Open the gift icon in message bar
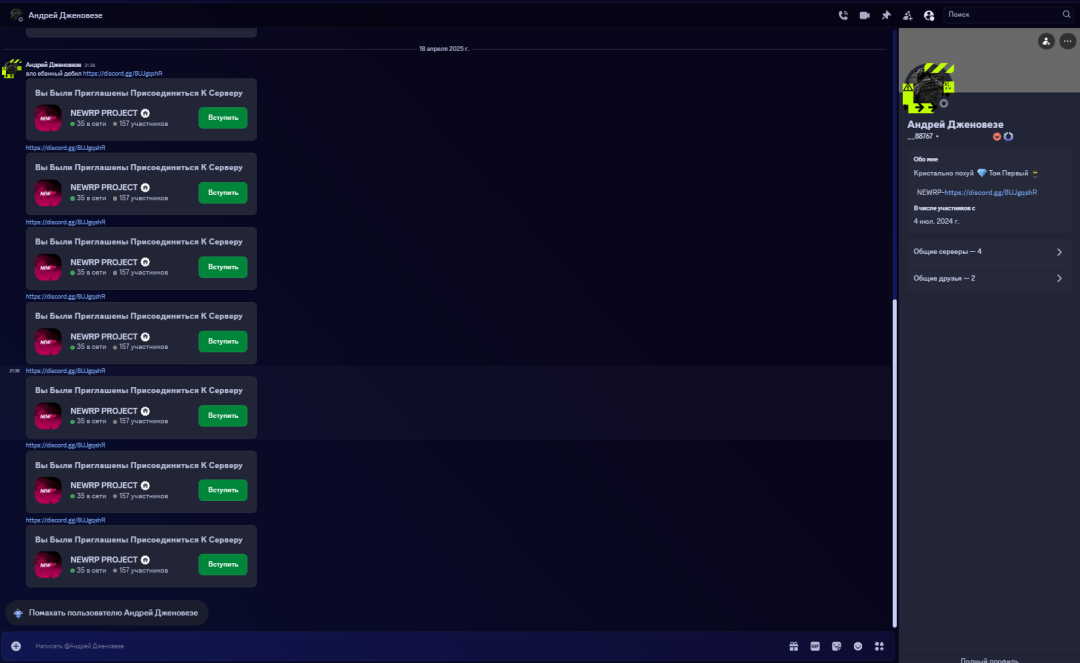The width and height of the screenshot is (1080, 663). point(793,646)
